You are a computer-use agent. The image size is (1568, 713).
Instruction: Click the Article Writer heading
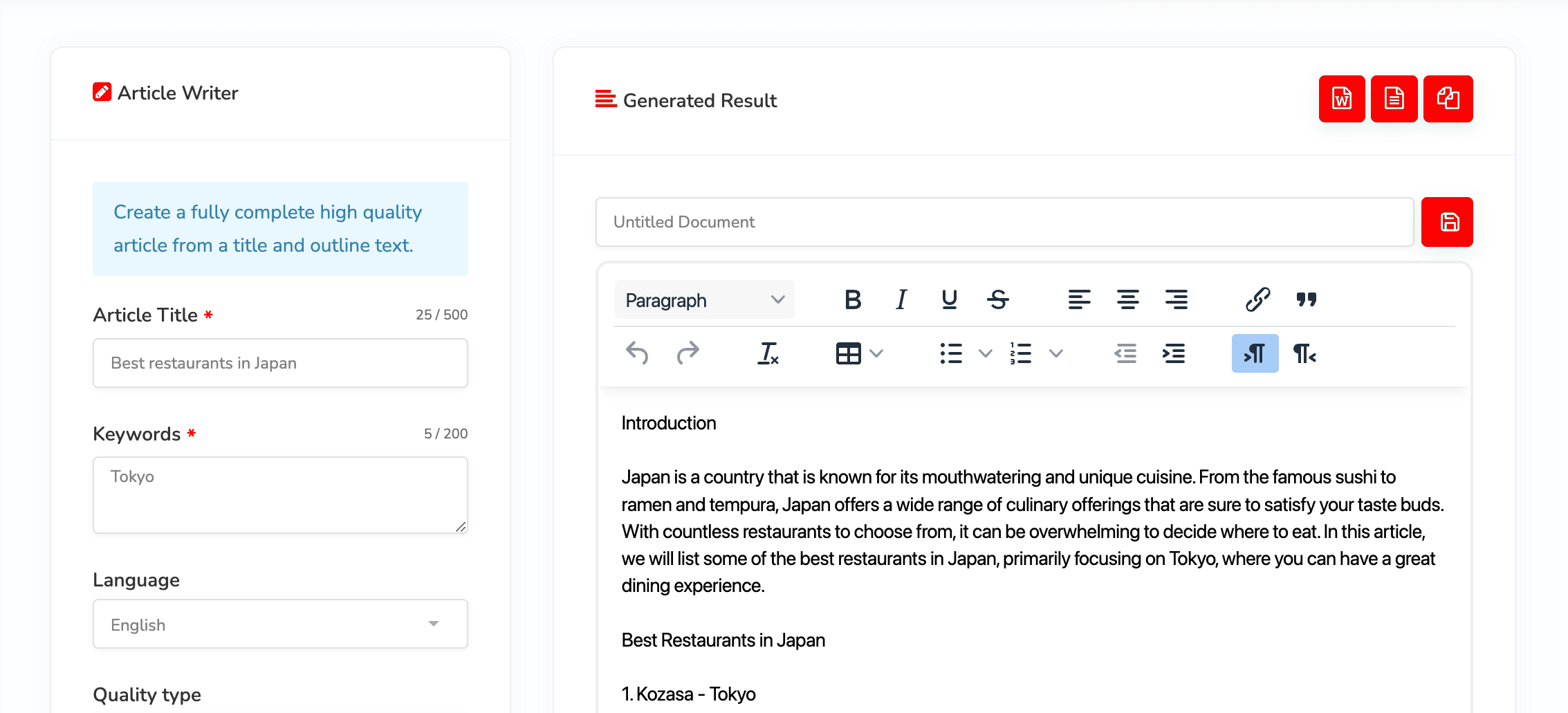[x=178, y=93]
